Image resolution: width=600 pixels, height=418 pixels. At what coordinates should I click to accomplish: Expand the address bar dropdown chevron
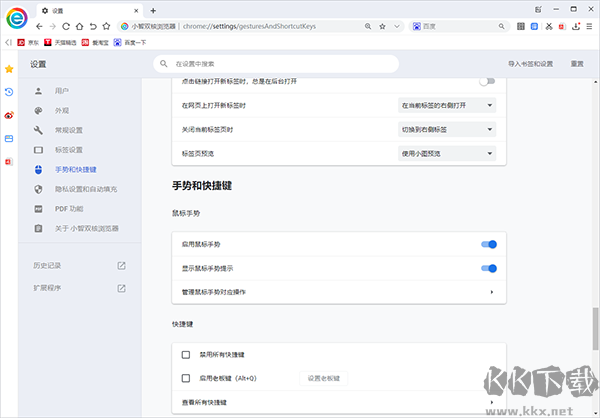pyautogui.click(x=397, y=26)
